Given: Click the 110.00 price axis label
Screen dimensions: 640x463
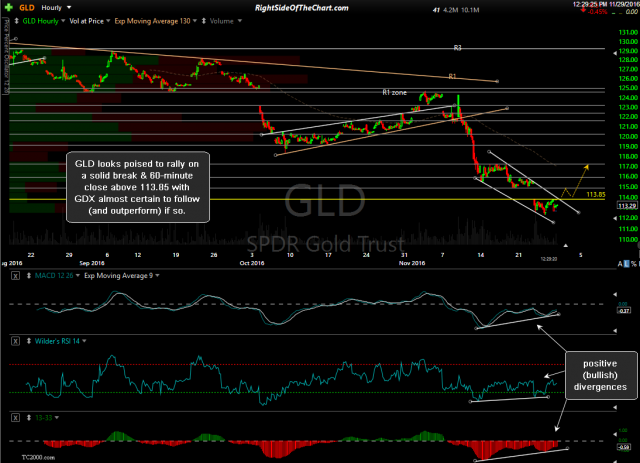Looking at the screenshot, I should 628,239.
